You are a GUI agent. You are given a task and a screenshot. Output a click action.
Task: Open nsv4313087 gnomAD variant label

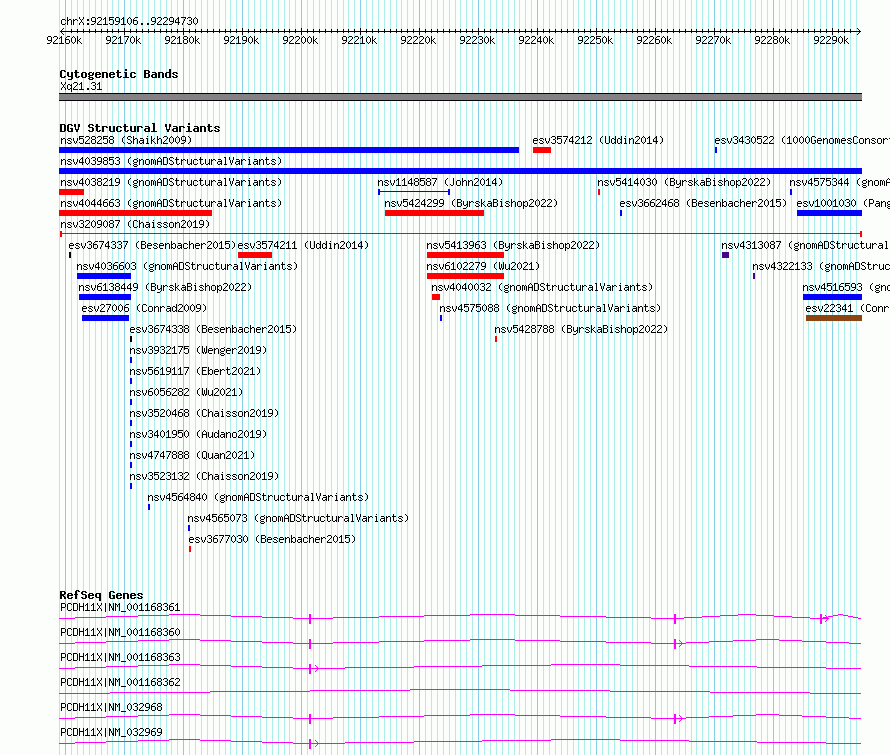[x=805, y=245]
